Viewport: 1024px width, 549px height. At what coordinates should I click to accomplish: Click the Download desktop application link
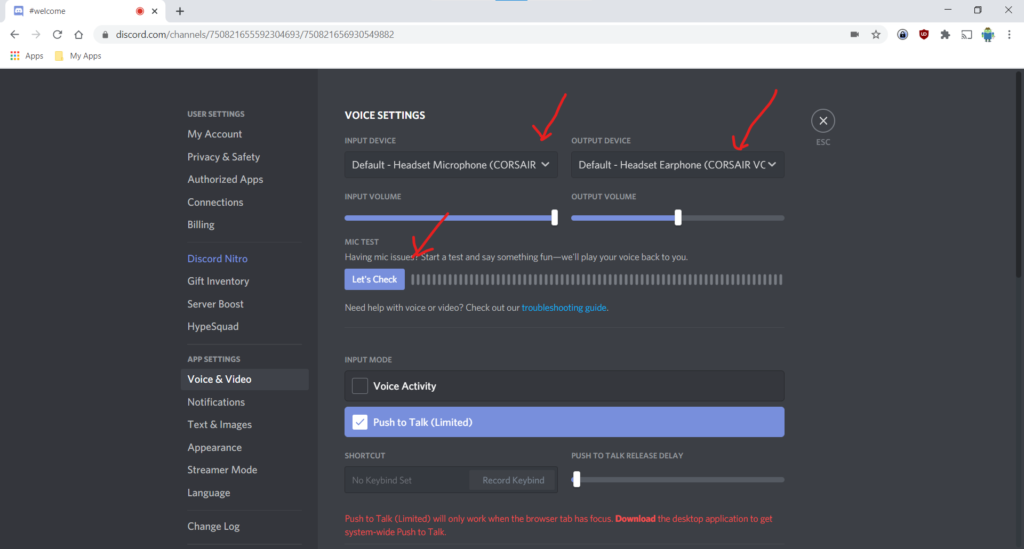(x=635, y=519)
